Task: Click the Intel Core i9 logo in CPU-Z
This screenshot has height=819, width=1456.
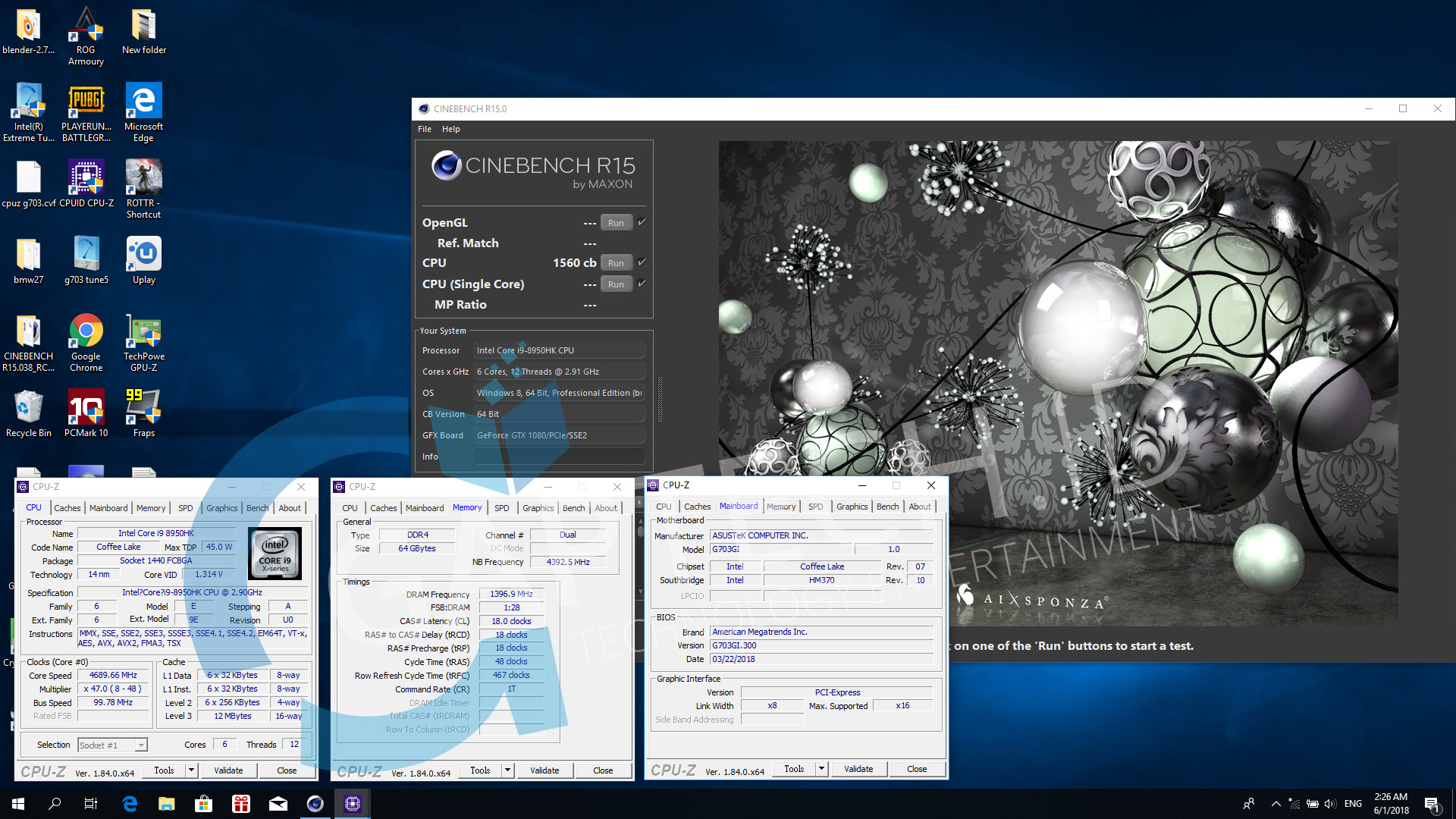Action: tap(275, 554)
